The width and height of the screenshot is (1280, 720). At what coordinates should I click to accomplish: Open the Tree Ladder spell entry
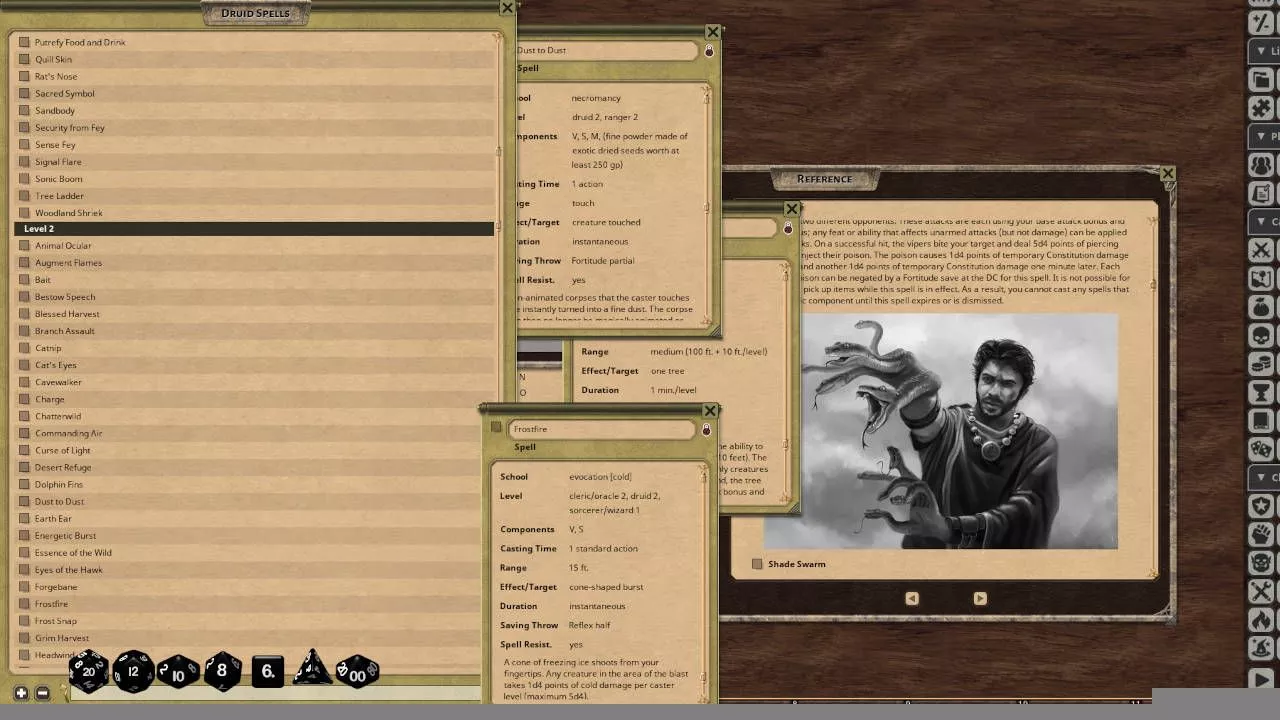click(x=59, y=196)
